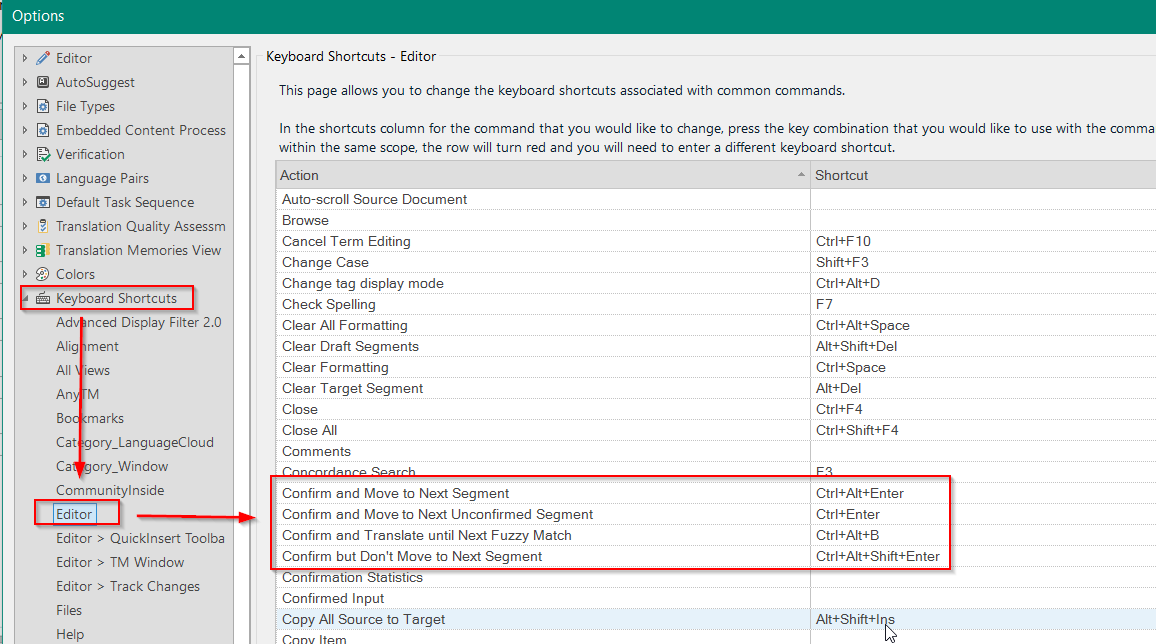Image resolution: width=1156 pixels, height=644 pixels.
Task: Expand the Default Task Sequence arrow
Action: click(24, 202)
